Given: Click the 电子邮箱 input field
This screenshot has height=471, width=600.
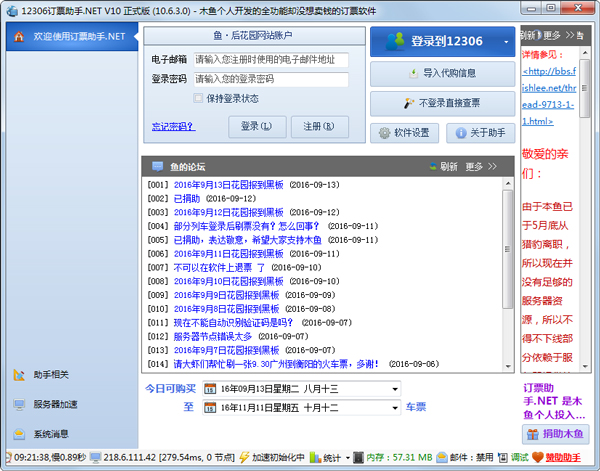Looking at the screenshot, I should (271, 60).
